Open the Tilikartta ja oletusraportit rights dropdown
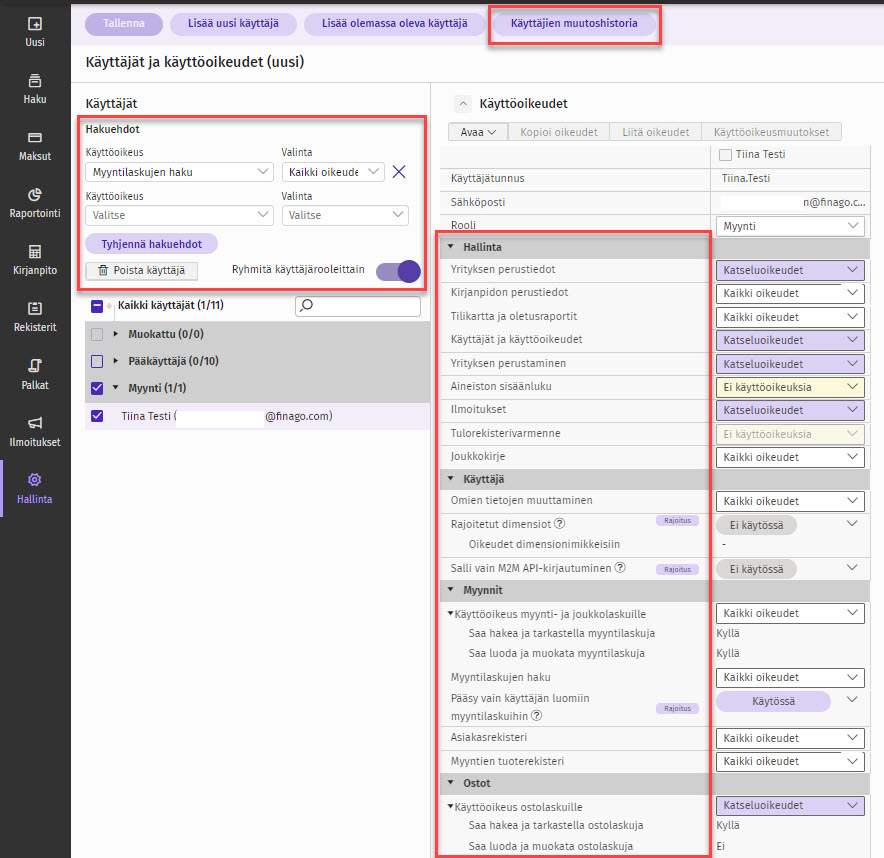 click(790, 317)
